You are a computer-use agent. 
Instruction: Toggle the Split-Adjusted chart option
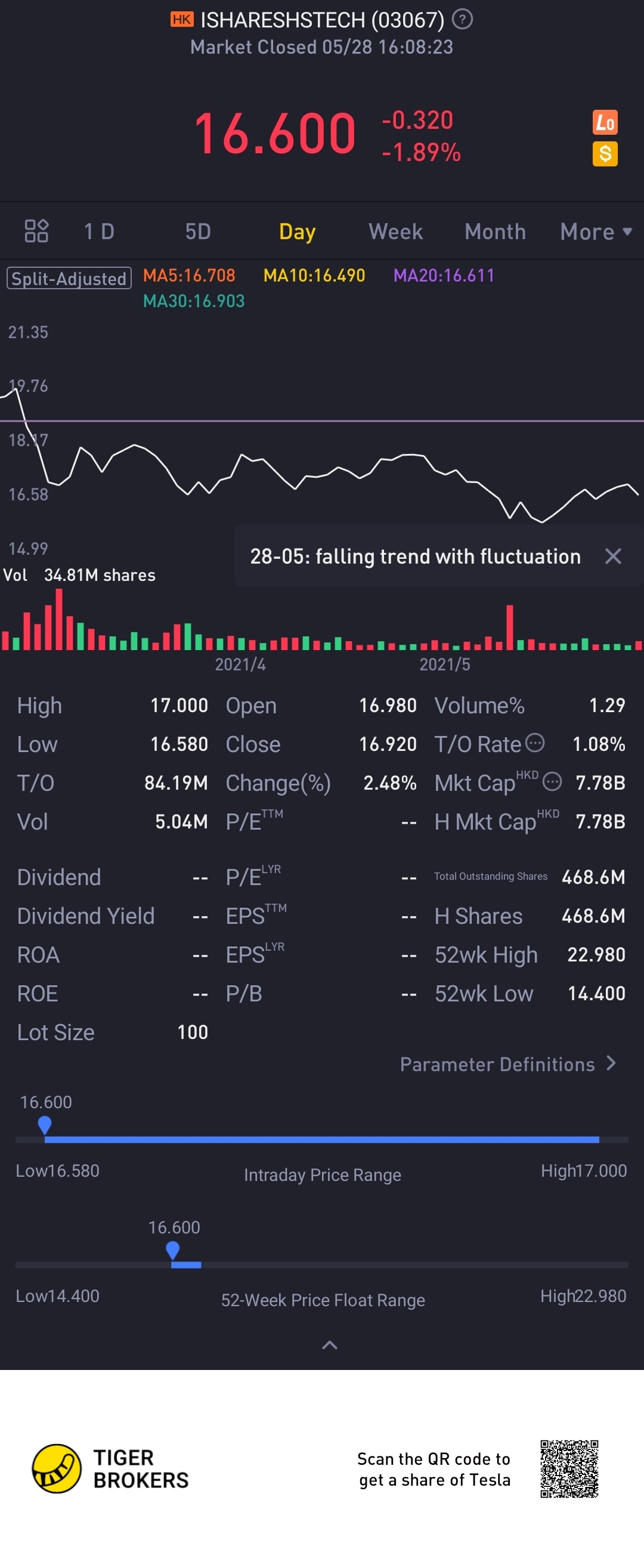point(69,278)
